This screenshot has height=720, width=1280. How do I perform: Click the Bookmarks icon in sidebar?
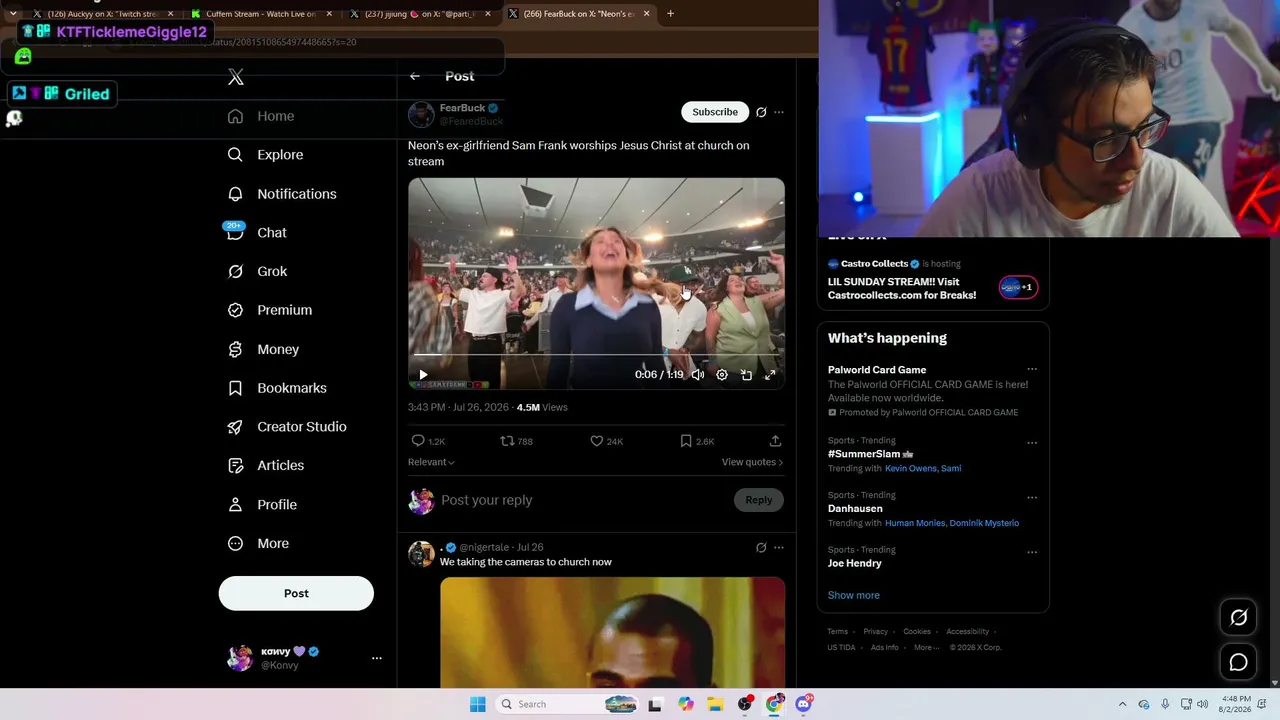(235, 388)
